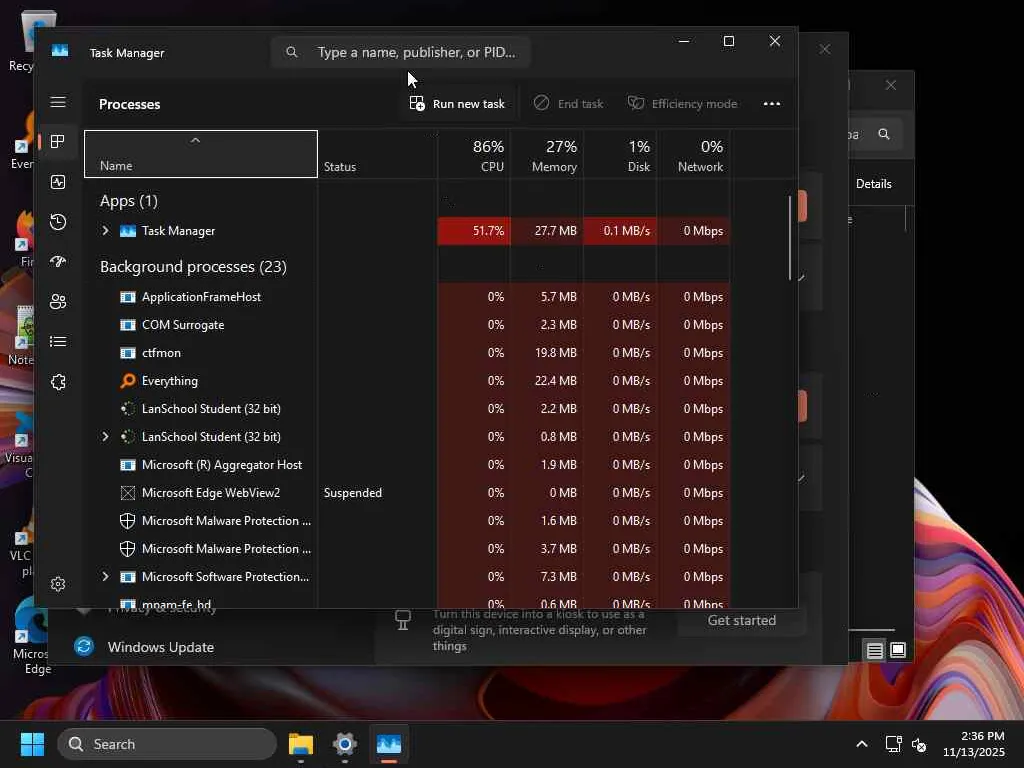Screen dimensions: 1024x768
Task: Show hidden system tray icons chevron
Action: coord(862,744)
